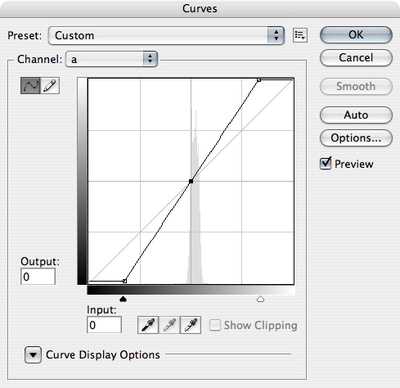The image size is (400, 388).
Task: Open the preset options menu icon
Action: (x=300, y=35)
